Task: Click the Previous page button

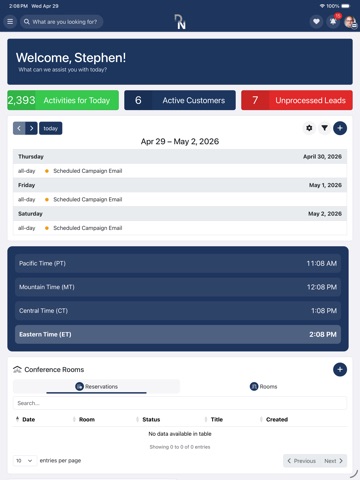Action: (302, 461)
